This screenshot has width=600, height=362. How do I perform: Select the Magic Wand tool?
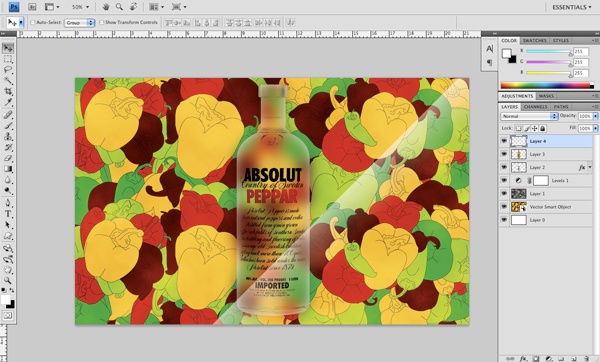pyautogui.click(x=8, y=81)
